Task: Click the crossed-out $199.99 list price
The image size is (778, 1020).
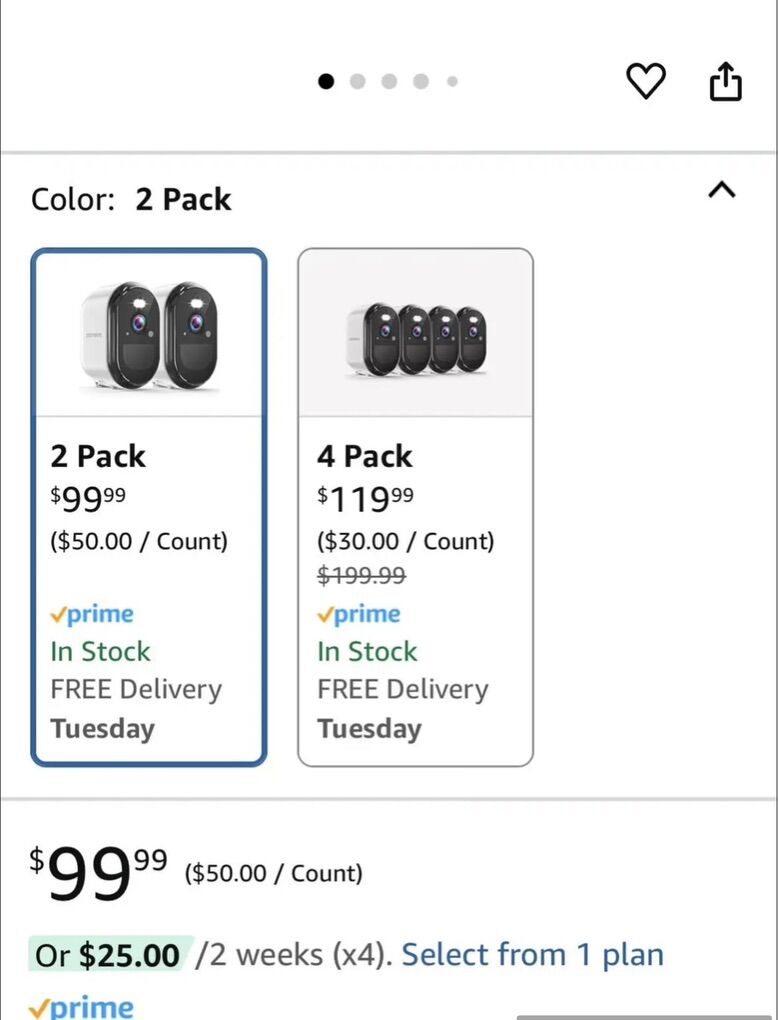Action: tap(361, 575)
